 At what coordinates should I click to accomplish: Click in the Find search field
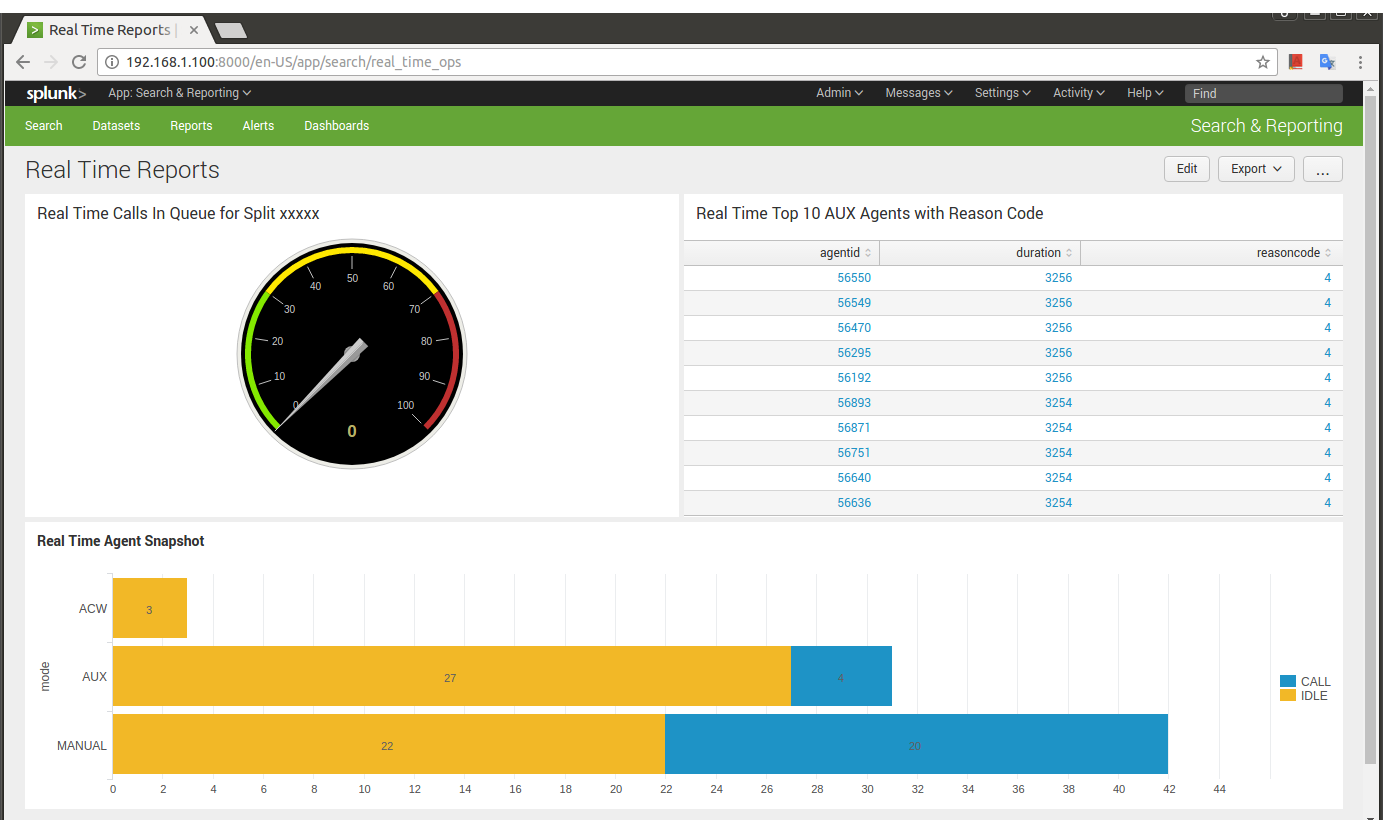click(1263, 93)
